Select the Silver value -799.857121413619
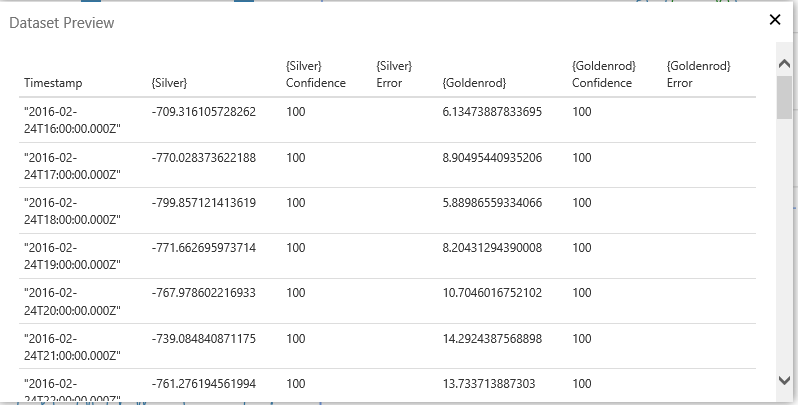 point(204,203)
